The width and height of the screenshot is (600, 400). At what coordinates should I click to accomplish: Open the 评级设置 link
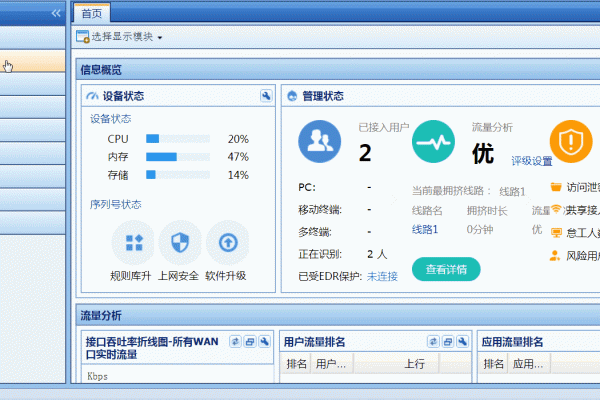(532, 161)
